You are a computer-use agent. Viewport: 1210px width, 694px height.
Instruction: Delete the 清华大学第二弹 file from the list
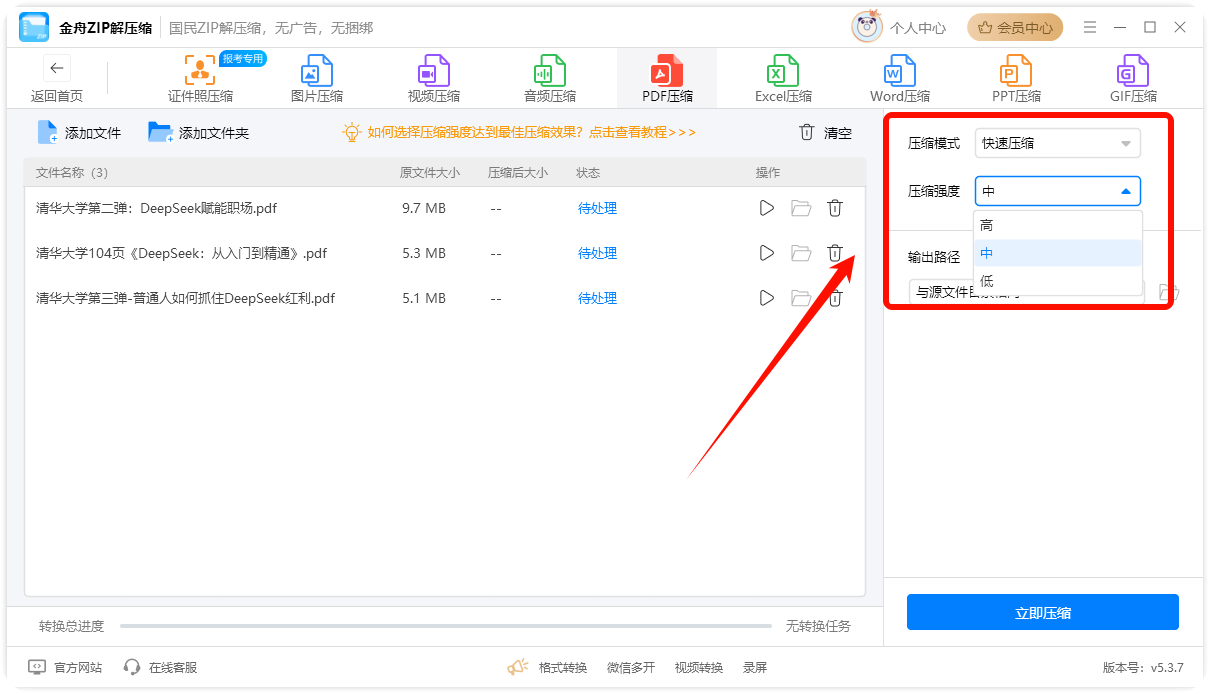point(835,208)
